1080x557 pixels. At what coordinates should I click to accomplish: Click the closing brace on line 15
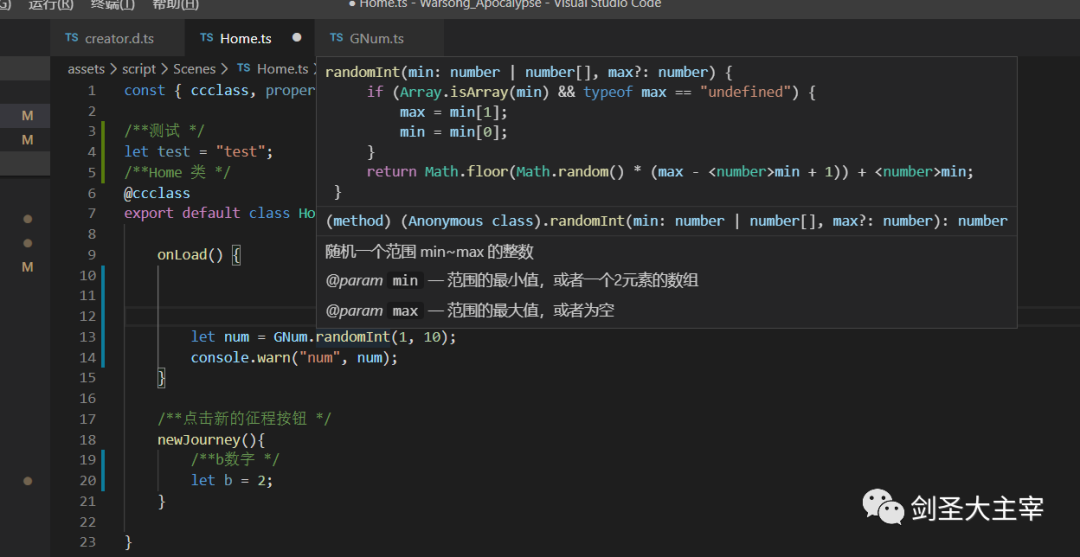tap(162, 378)
